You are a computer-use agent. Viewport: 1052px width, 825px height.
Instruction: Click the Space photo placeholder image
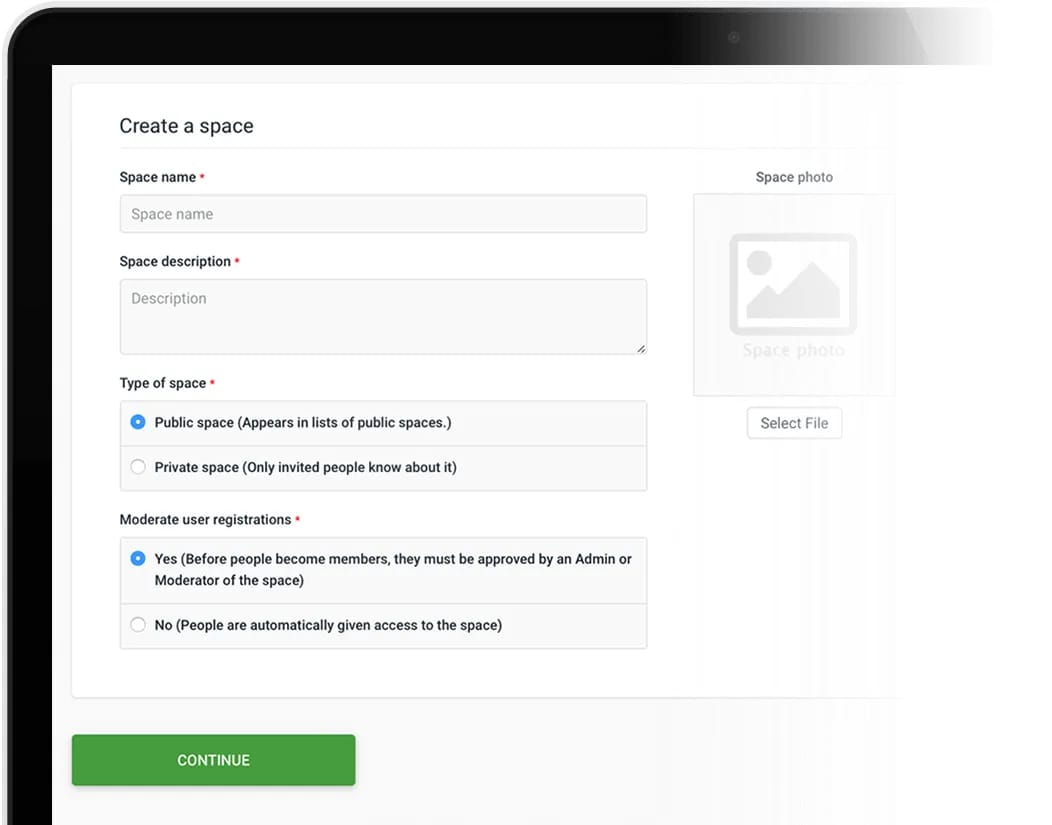(794, 295)
